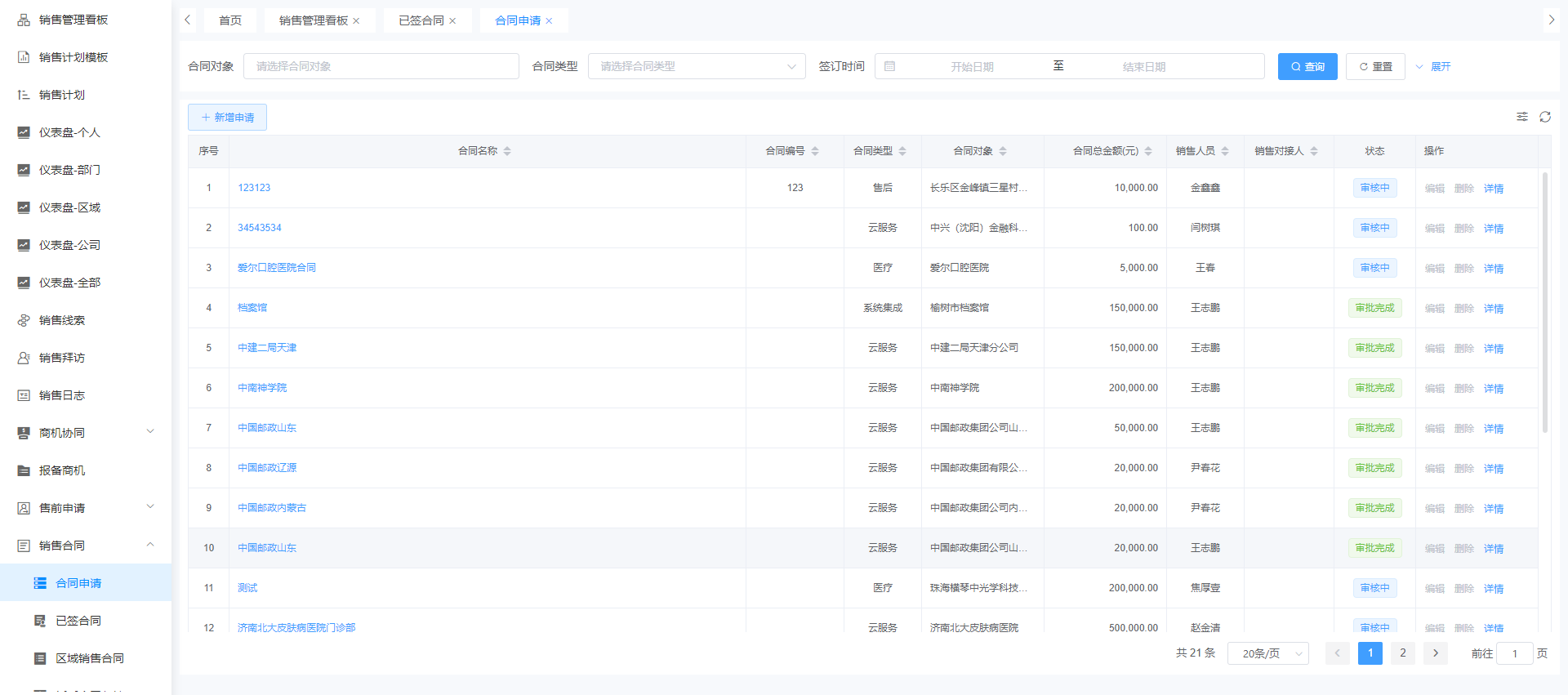
Task: Click the tabs scroll-left arrow icon
Action: point(188,20)
